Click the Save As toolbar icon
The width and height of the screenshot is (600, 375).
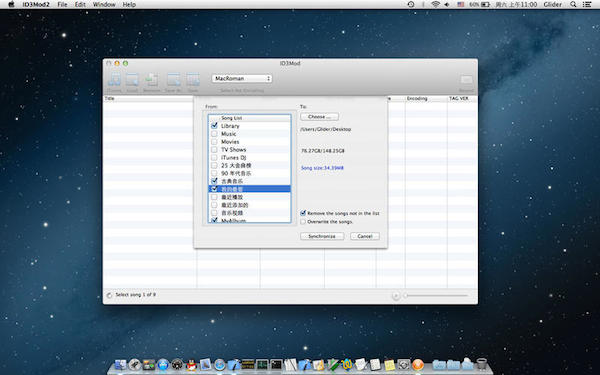[173, 80]
